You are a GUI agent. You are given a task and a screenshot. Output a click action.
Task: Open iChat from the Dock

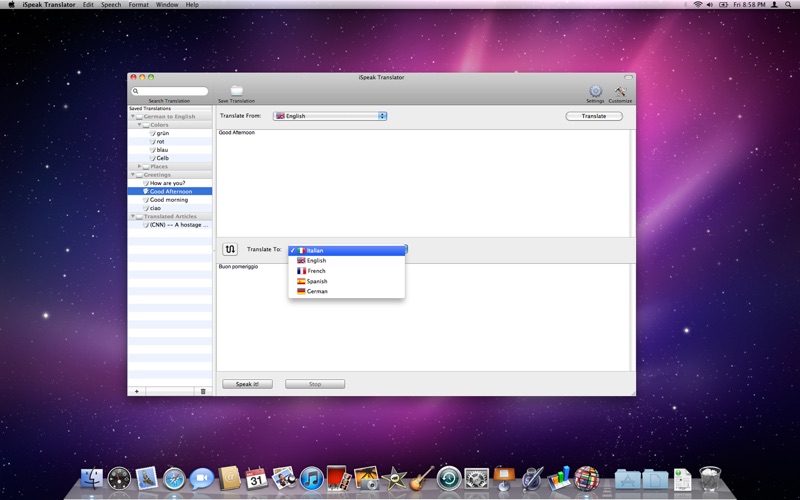tap(202, 479)
